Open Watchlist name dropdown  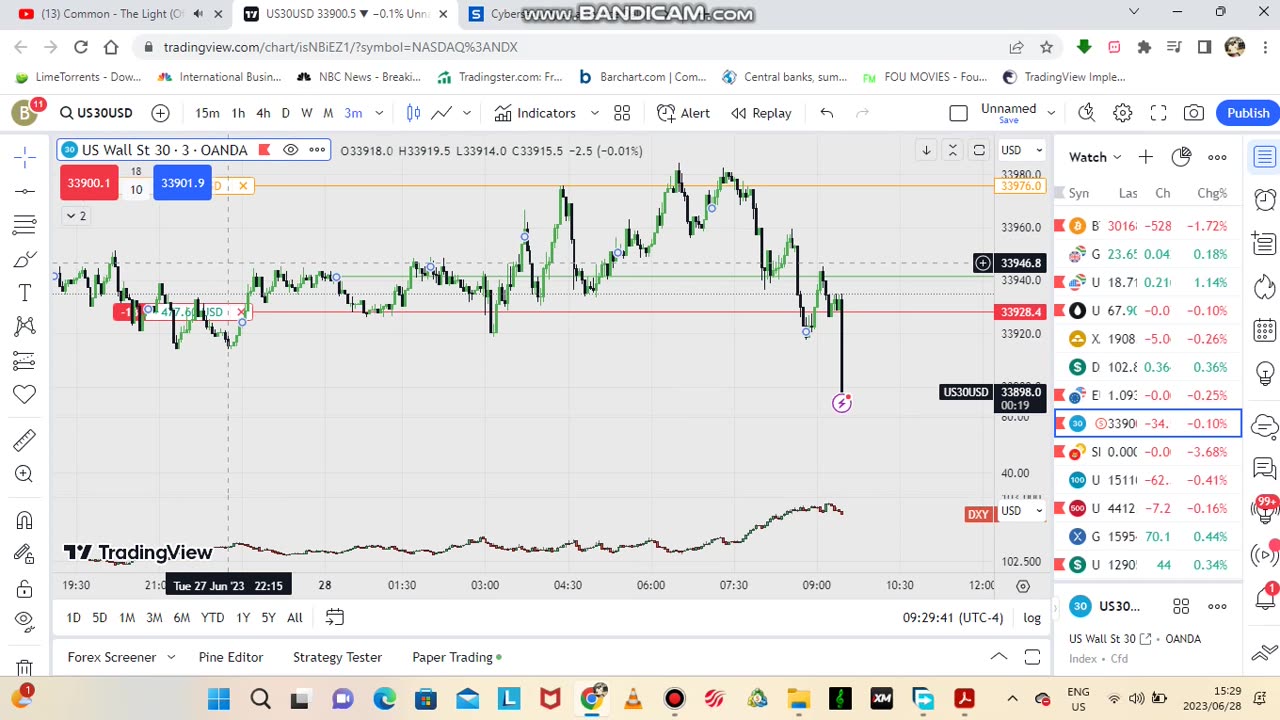point(1095,157)
